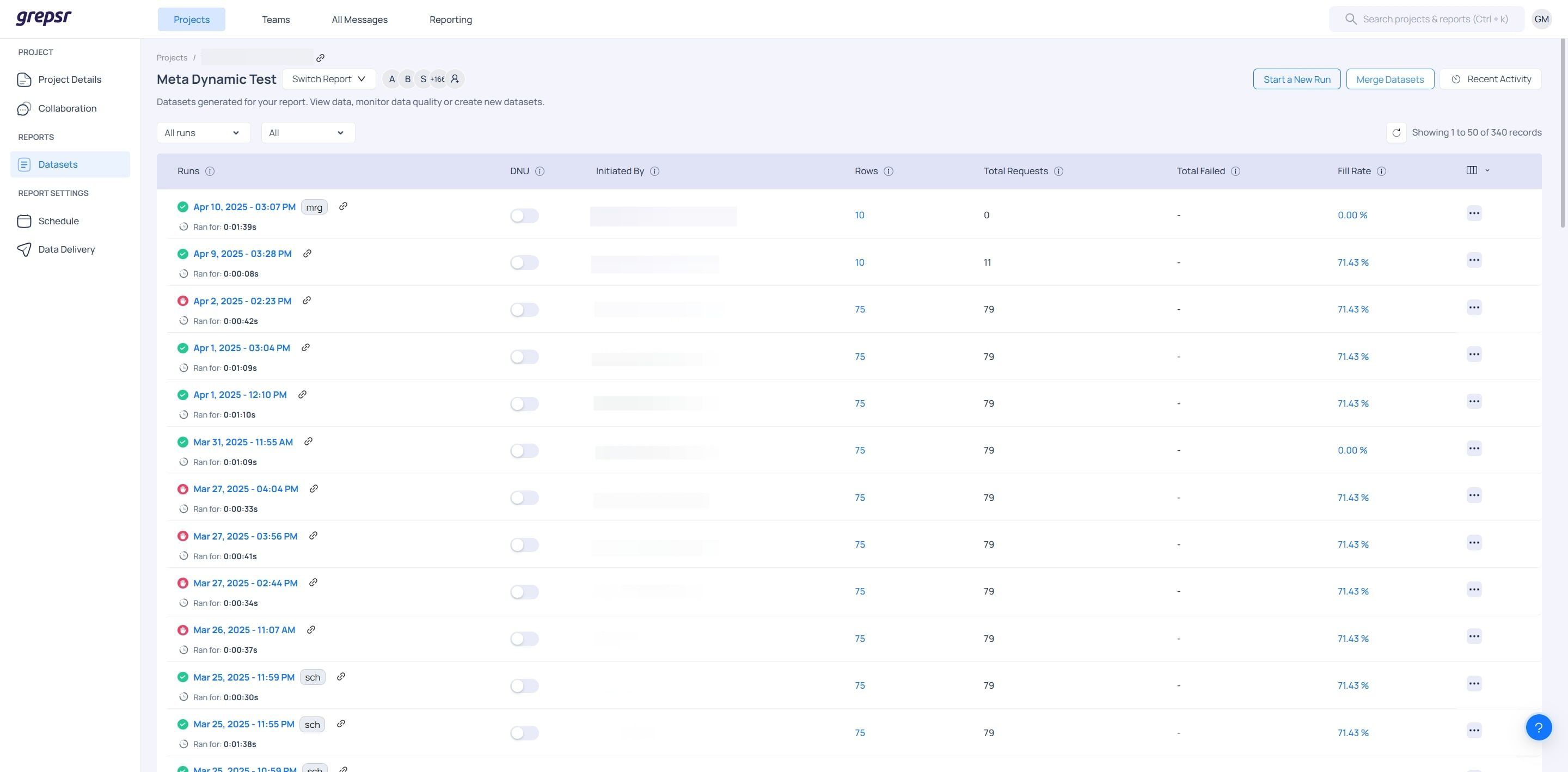This screenshot has height=772, width=1568.
Task: Click Projects breadcrumb link
Action: coord(171,58)
